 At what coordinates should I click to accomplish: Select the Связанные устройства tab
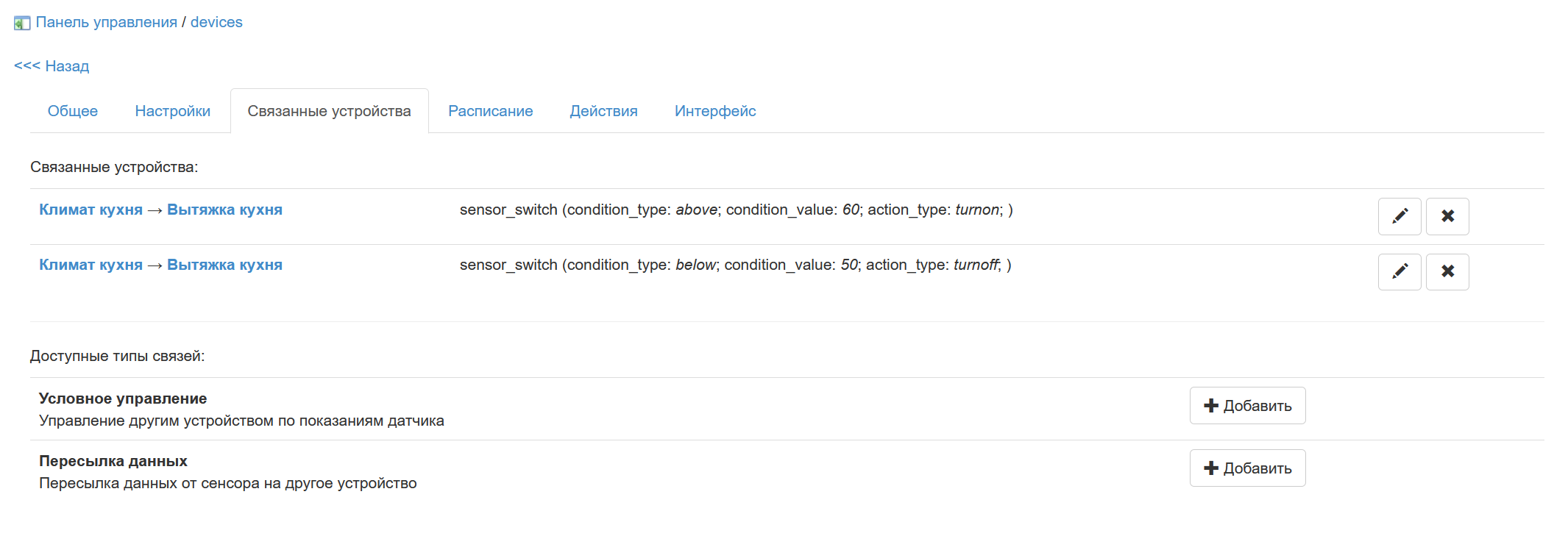click(x=329, y=111)
